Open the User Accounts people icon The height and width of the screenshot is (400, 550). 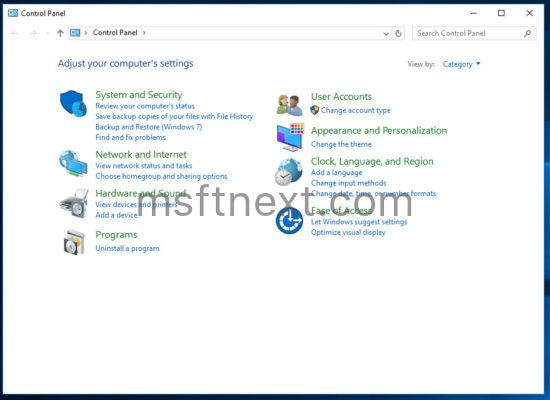289,105
